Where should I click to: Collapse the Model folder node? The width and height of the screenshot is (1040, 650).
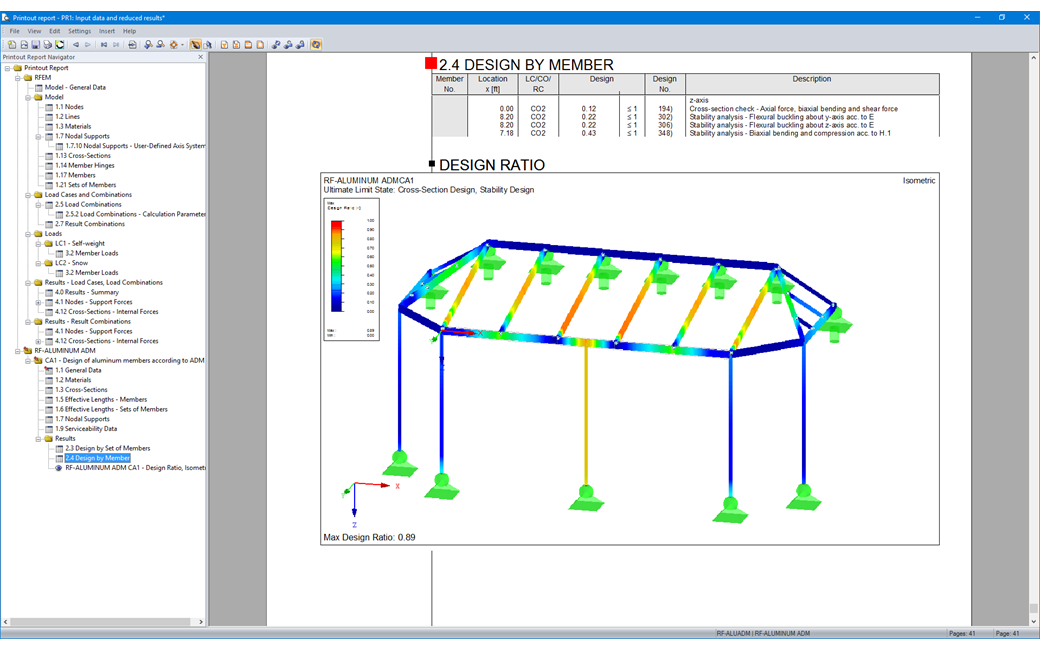[x=28, y=97]
